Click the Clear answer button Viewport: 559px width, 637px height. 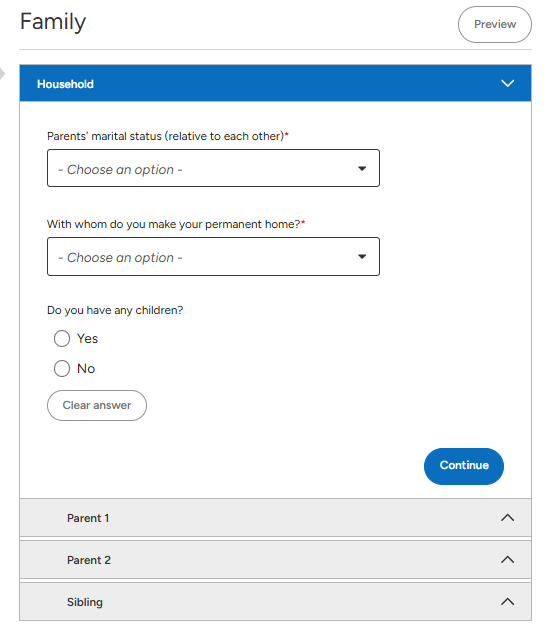pos(97,405)
